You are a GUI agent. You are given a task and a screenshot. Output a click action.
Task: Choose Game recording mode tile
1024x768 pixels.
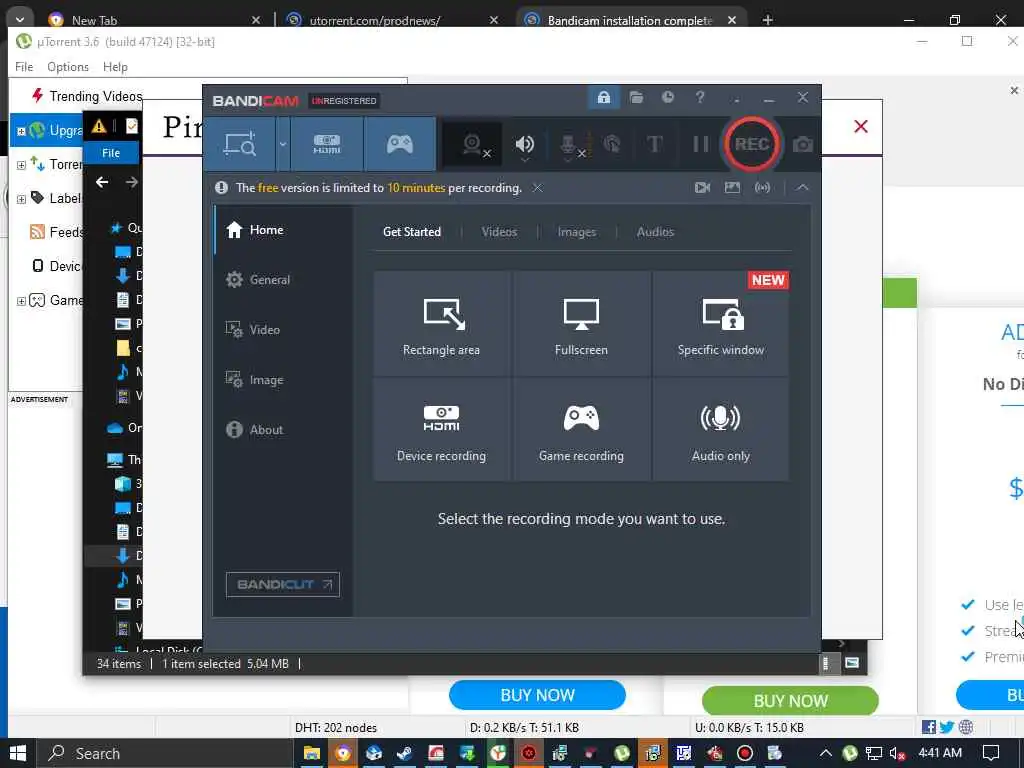581,430
